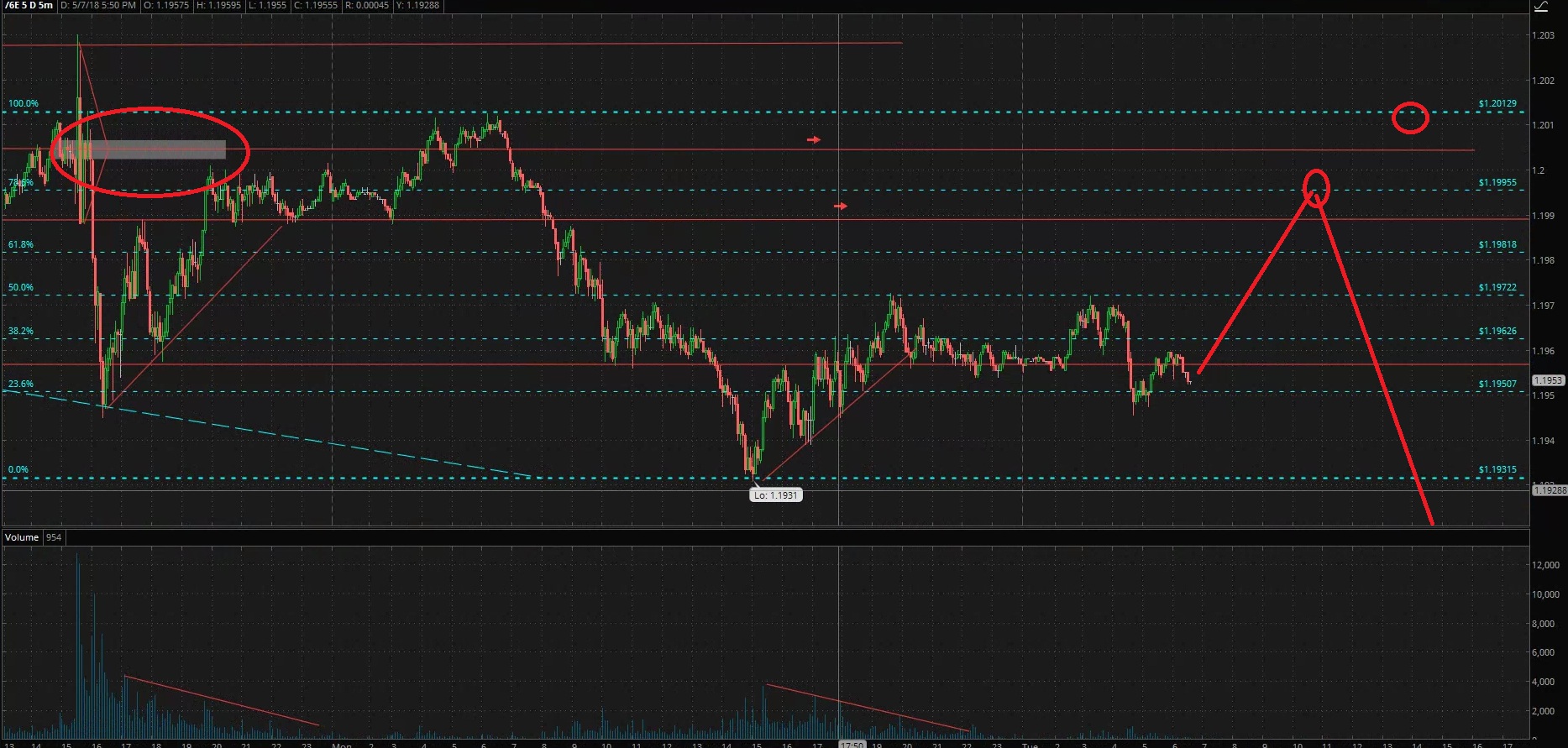Click the 1.1953 current price marker

coord(1548,380)
